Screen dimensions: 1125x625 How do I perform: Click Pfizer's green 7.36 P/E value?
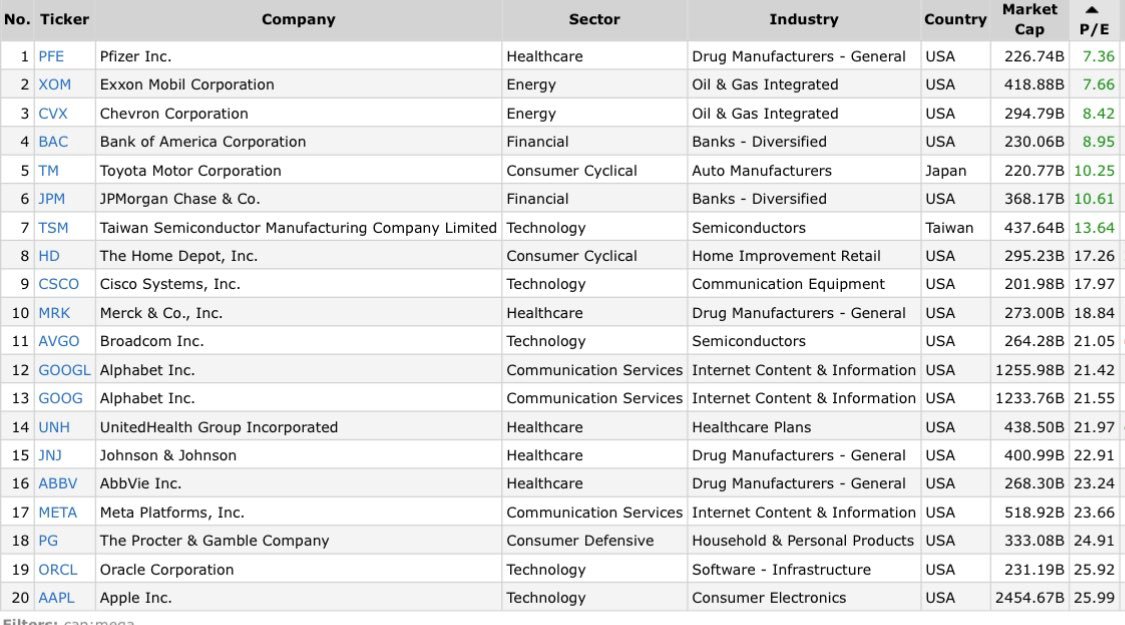pyautogui.click(x=1098, y=56)
